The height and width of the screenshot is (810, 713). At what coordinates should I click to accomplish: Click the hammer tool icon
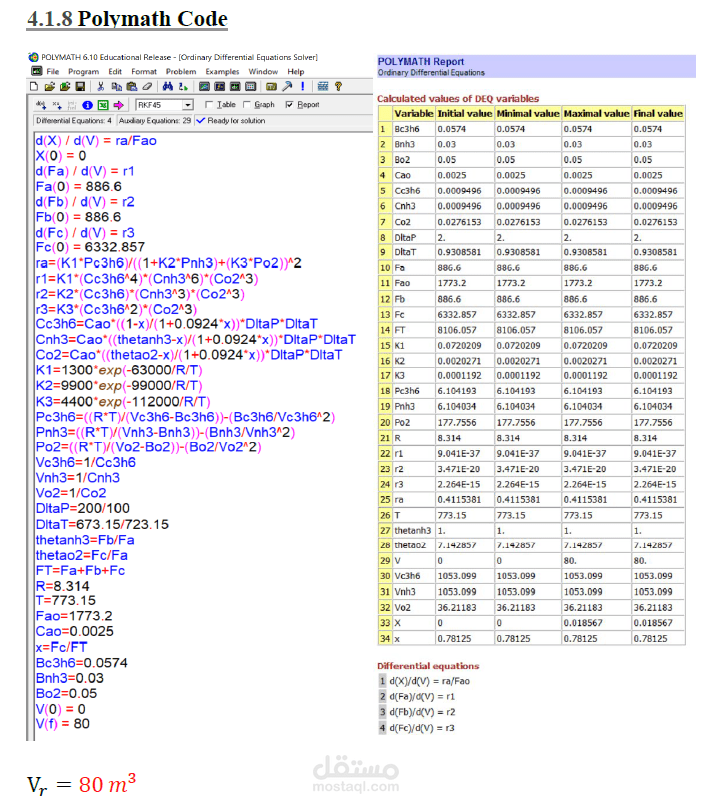click(x=287, y=86)
